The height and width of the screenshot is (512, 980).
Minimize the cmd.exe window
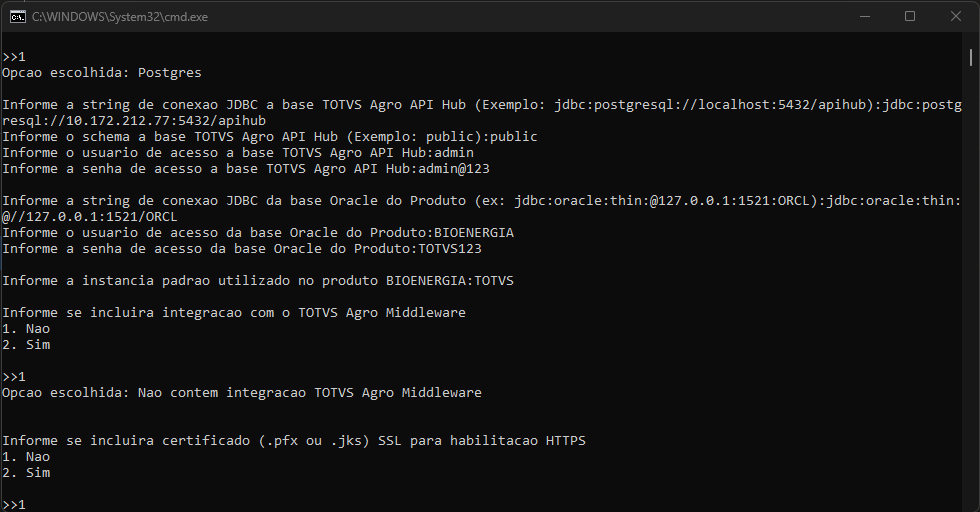coord(864,16)
